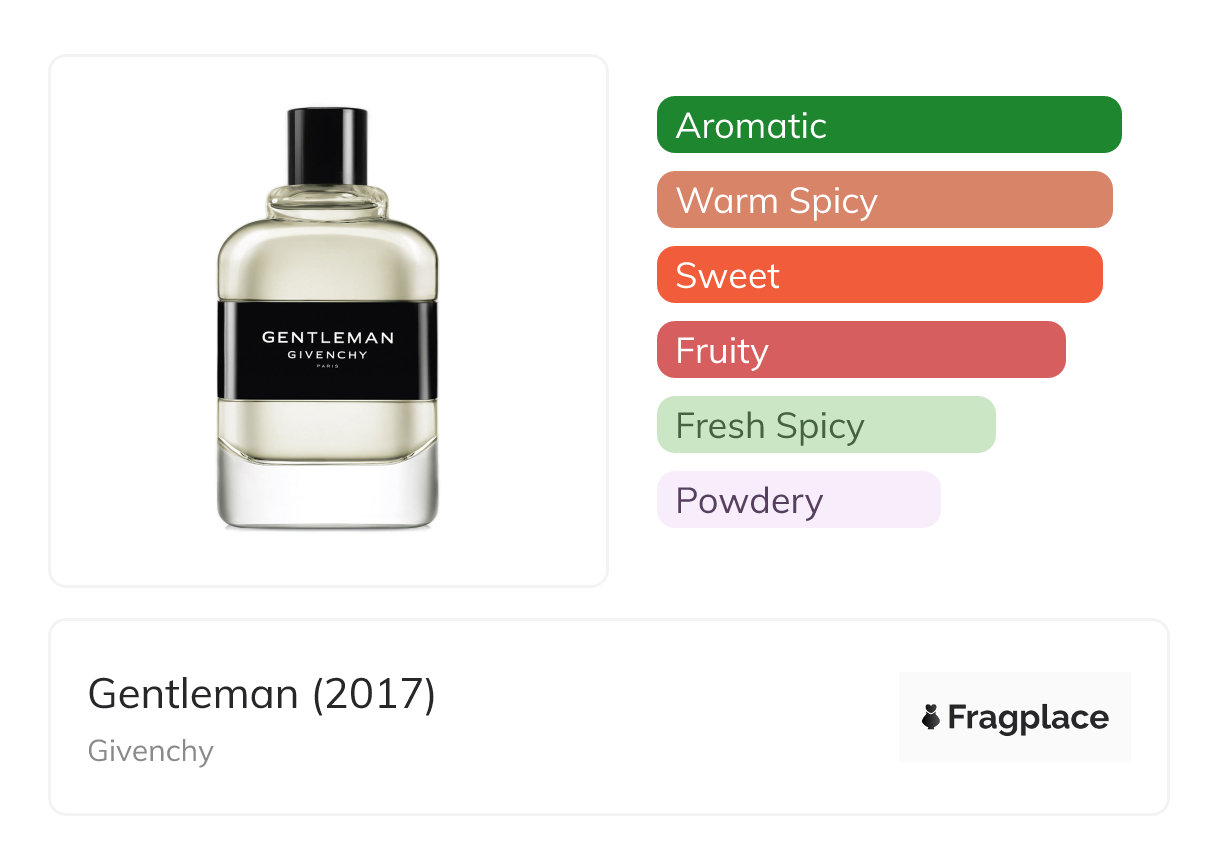Click the black bottle cap
Screen dimensions: 1218x864
[328, 147]
